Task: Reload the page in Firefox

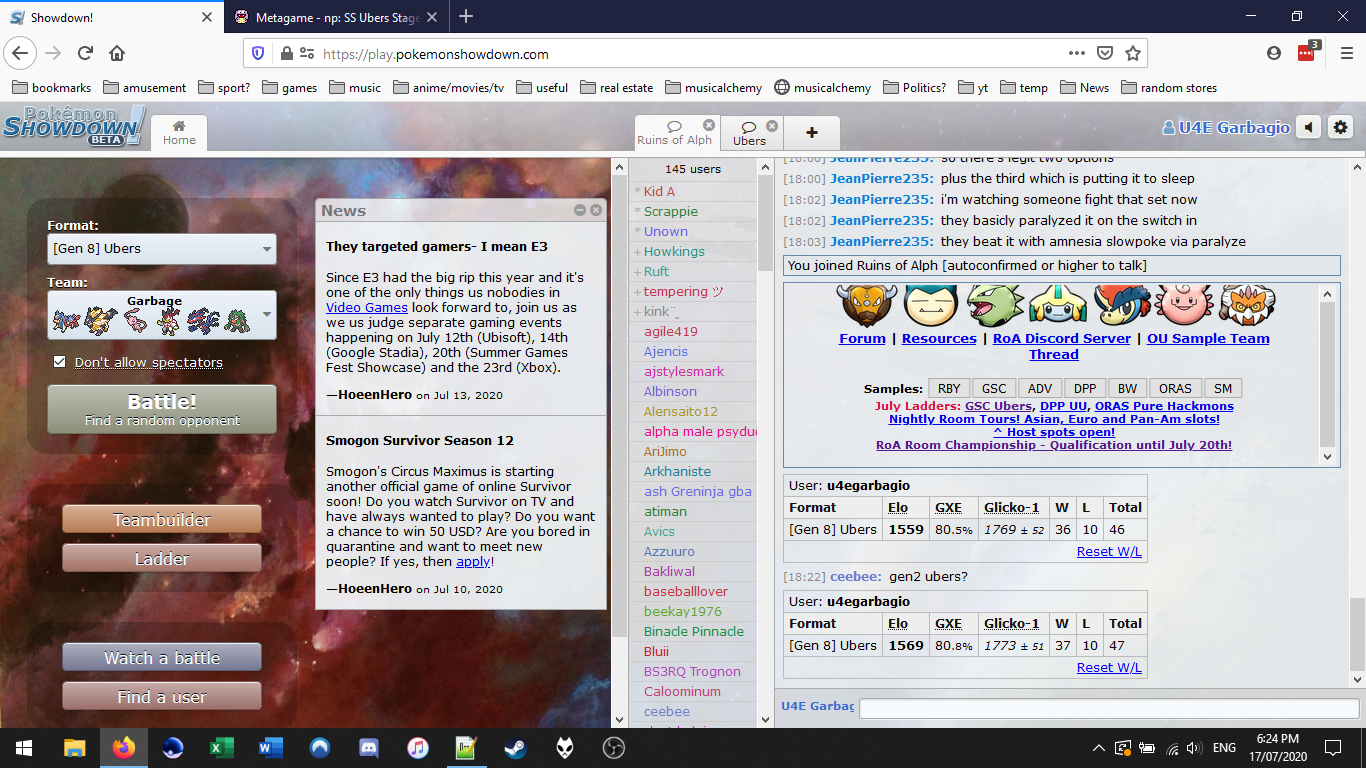Action: pyautogui.click(x=85, y=54)
